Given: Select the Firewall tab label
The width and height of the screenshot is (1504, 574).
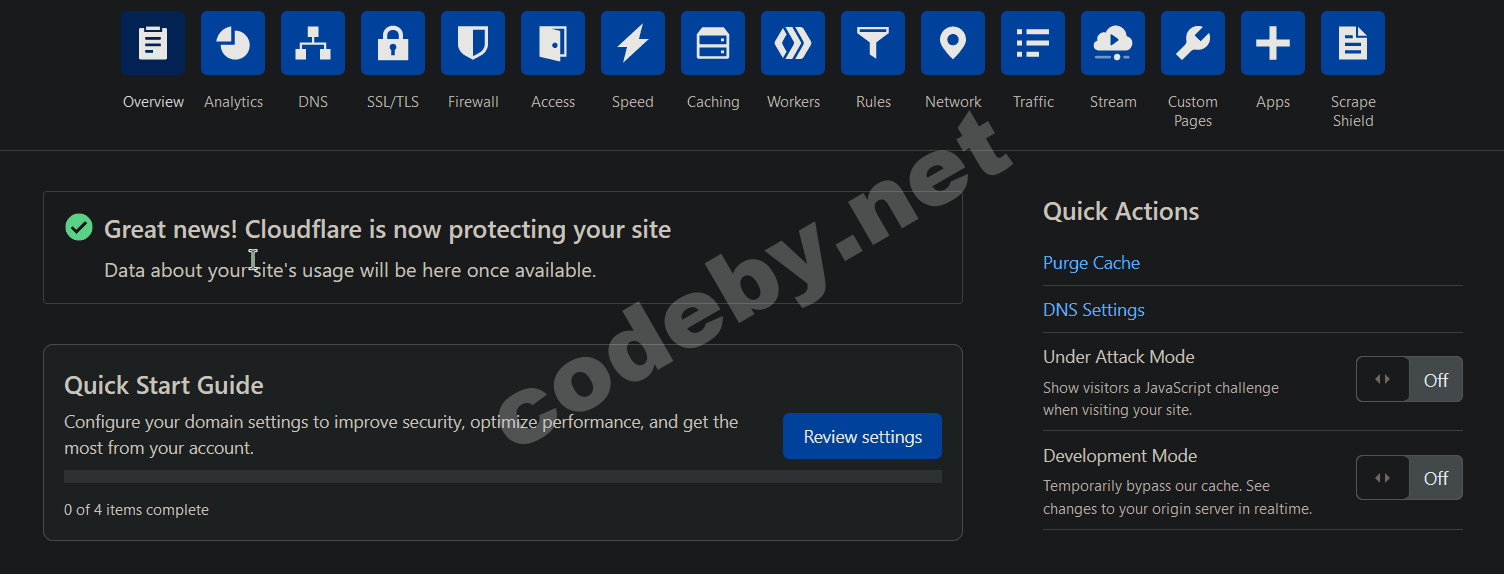Looking at the screenshot, I should click(x=473, y=102).
